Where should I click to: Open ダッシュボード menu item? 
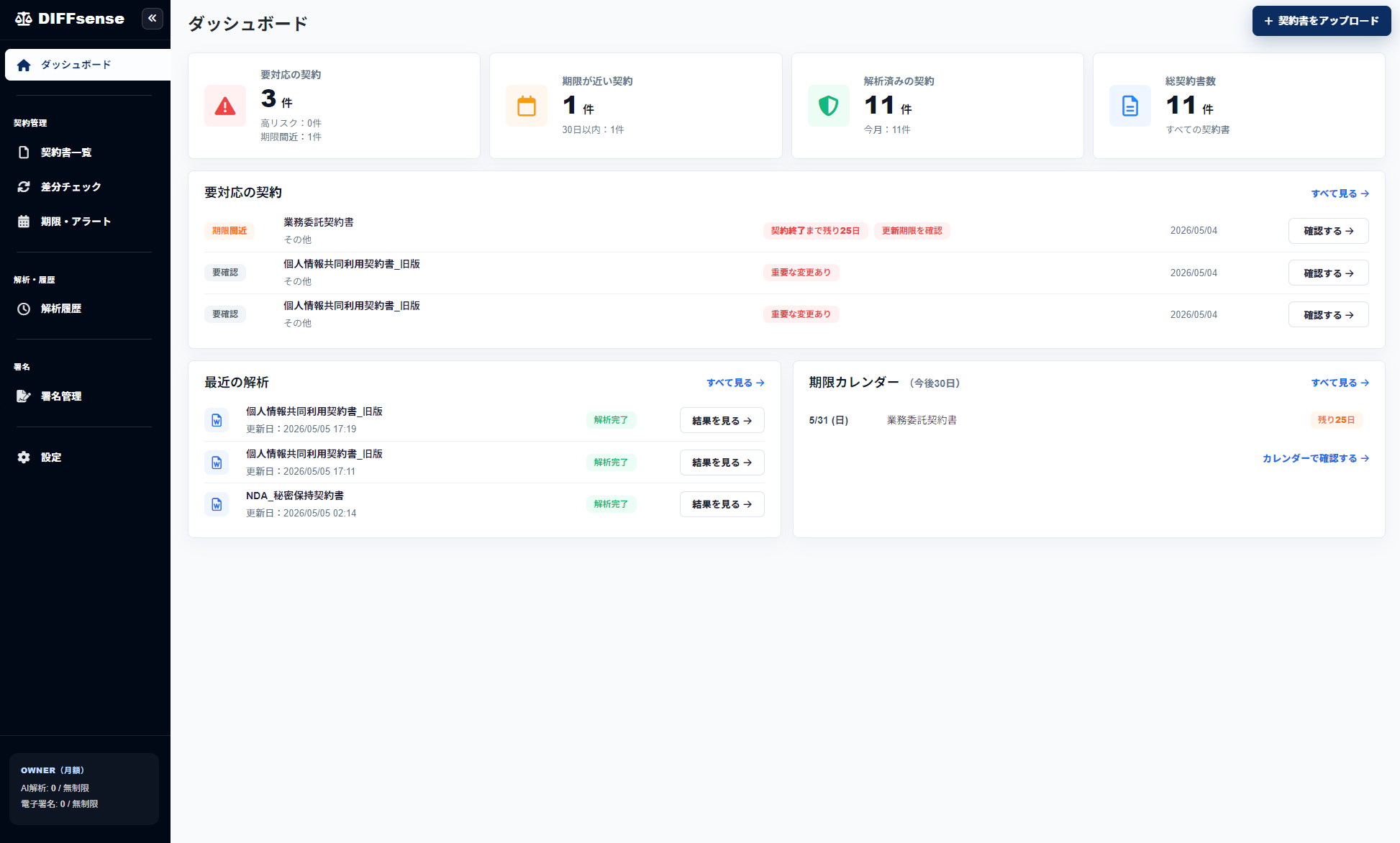coord(88,65)
